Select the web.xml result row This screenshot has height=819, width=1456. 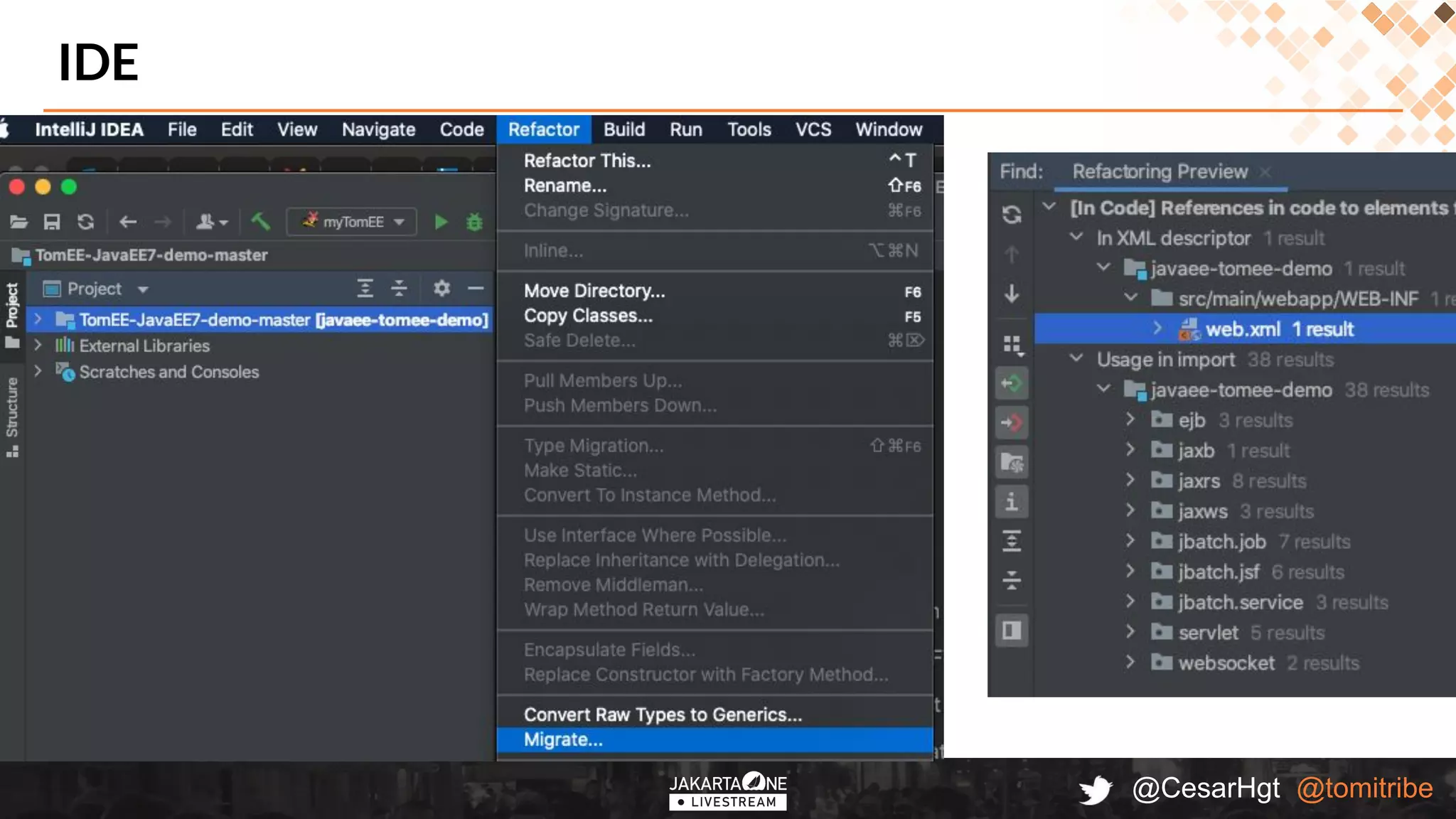pos(1243,329)
